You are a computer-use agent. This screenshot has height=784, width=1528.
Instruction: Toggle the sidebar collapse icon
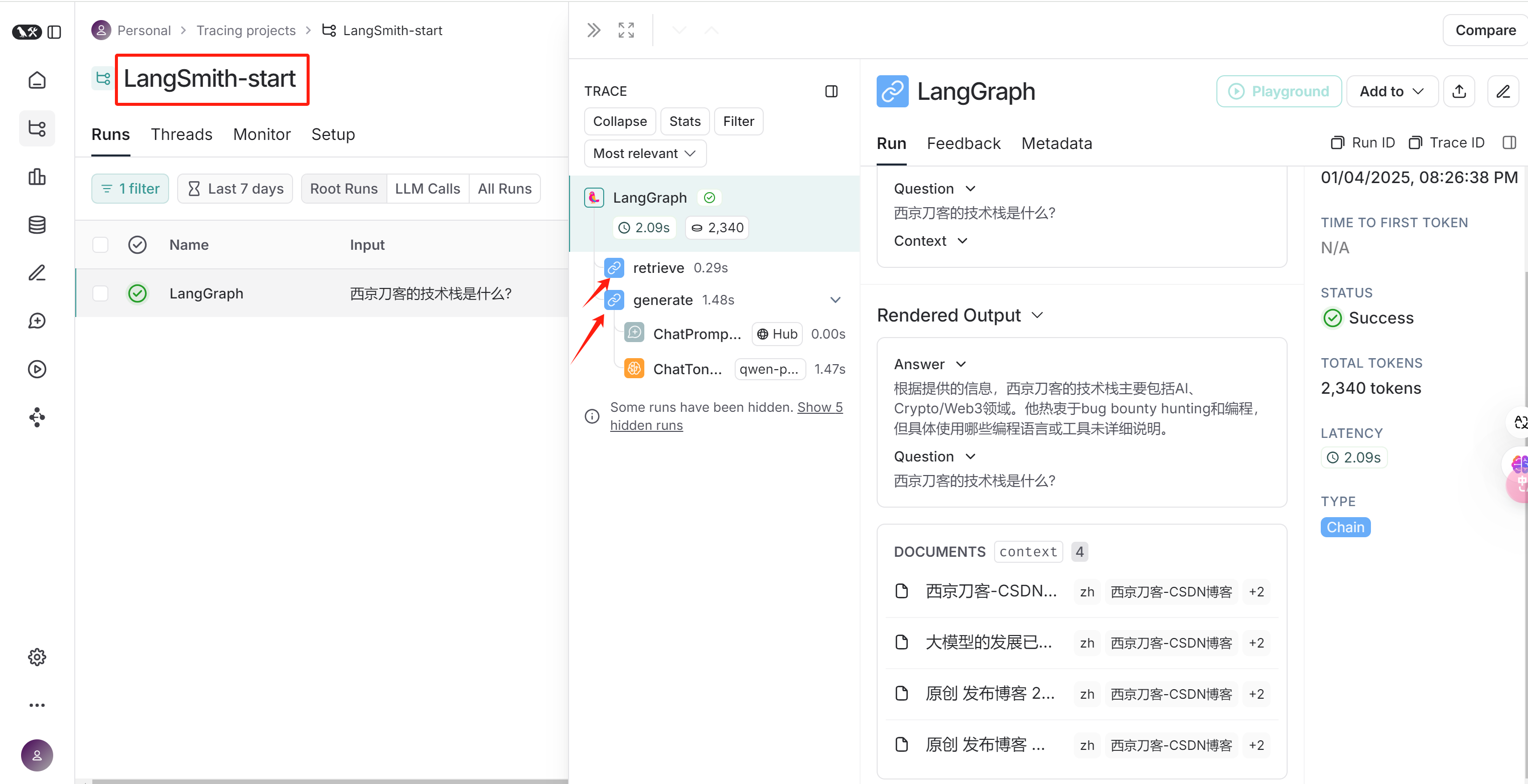54,32
